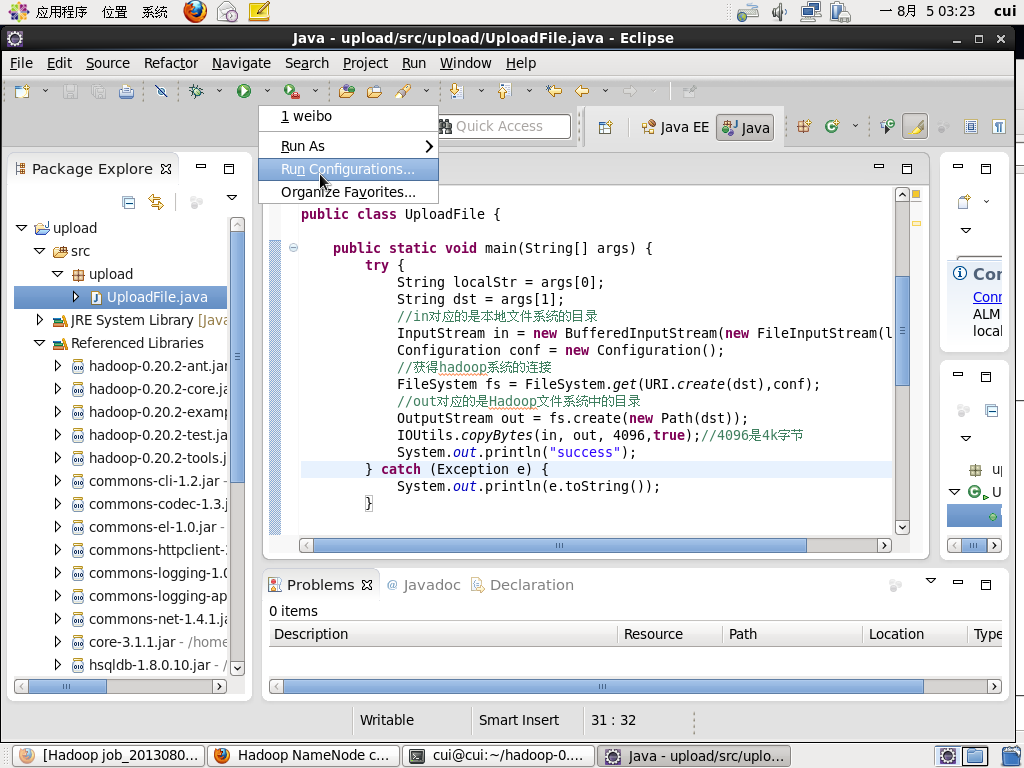The width and height of the screenshot is (1024, 768).
Task: Open Package Explorer view menu dropdown
Action: click(x=231, y=198)
